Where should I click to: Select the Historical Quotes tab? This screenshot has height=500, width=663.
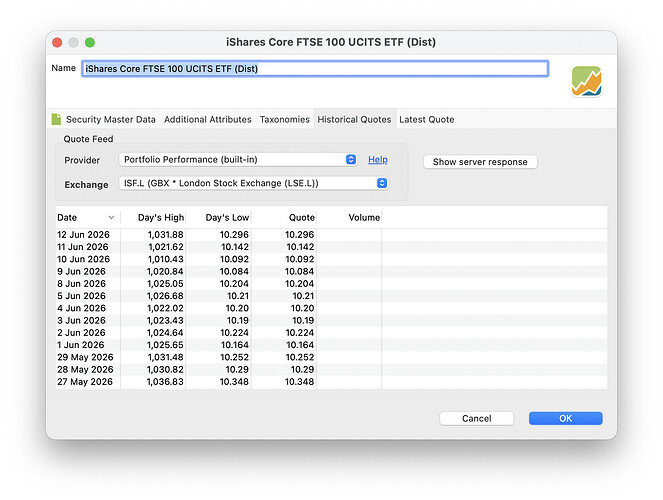[x=354, y=120]
